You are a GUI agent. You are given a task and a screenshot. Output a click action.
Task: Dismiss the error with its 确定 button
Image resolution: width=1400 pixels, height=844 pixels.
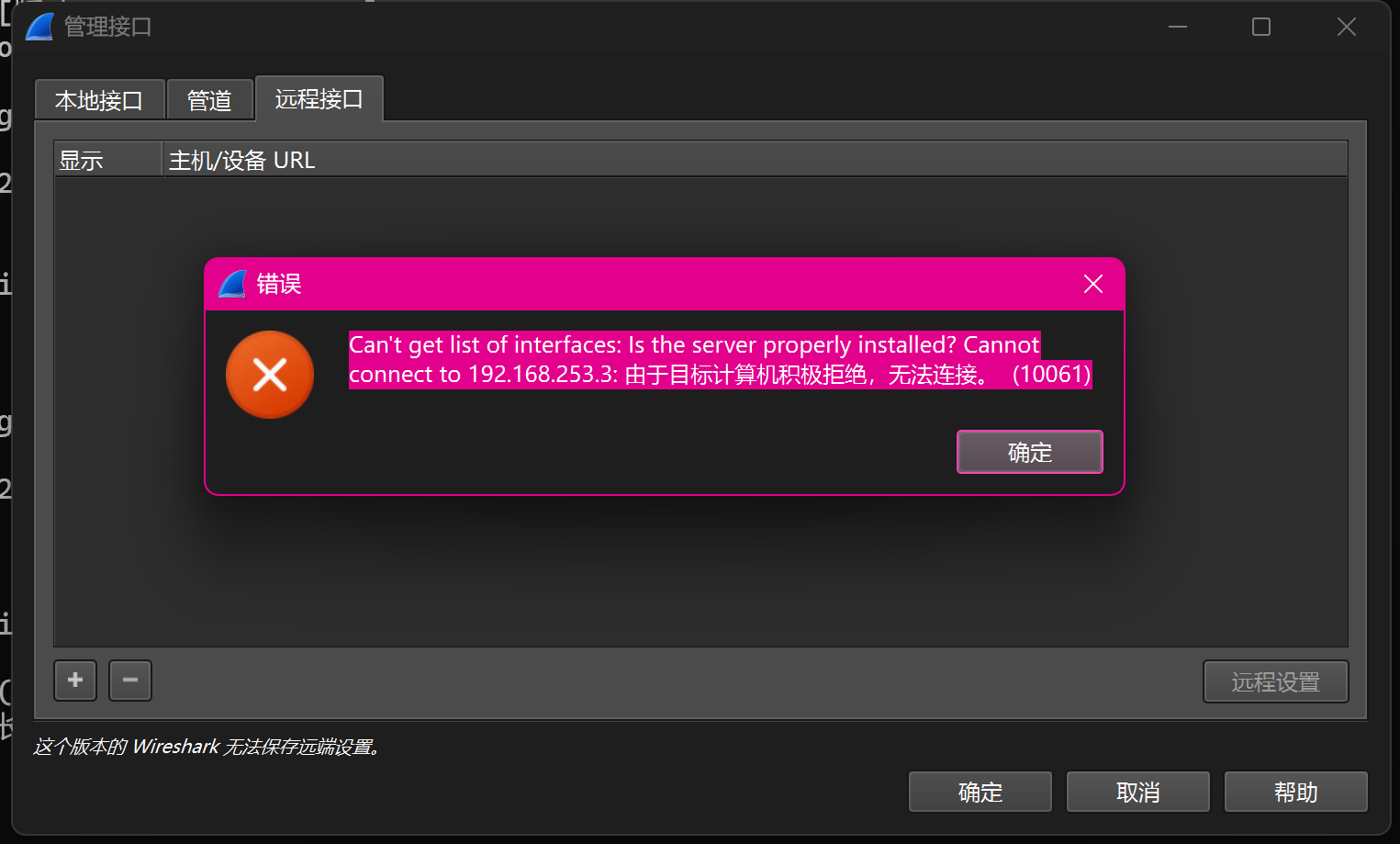(x=1030, y=452)
